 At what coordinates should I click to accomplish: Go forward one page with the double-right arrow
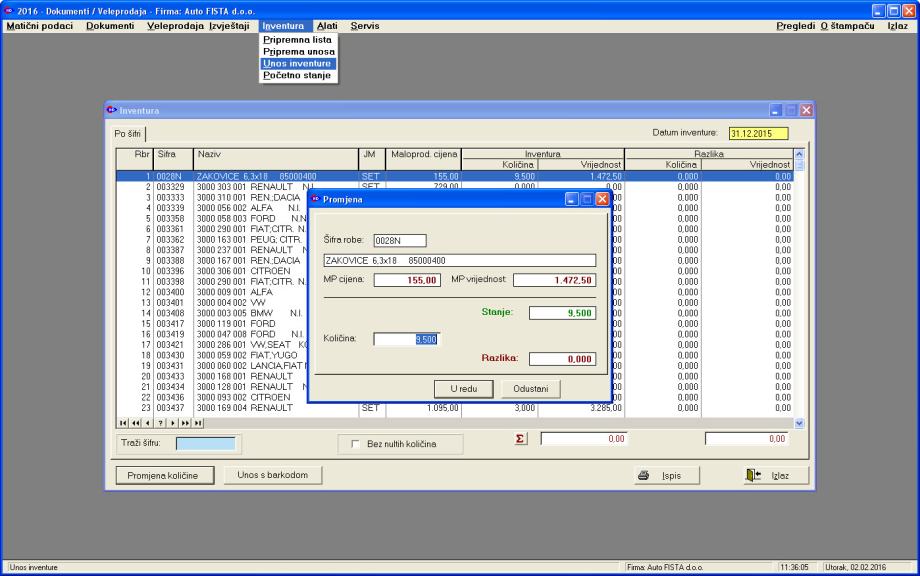[x=185, y=423]
